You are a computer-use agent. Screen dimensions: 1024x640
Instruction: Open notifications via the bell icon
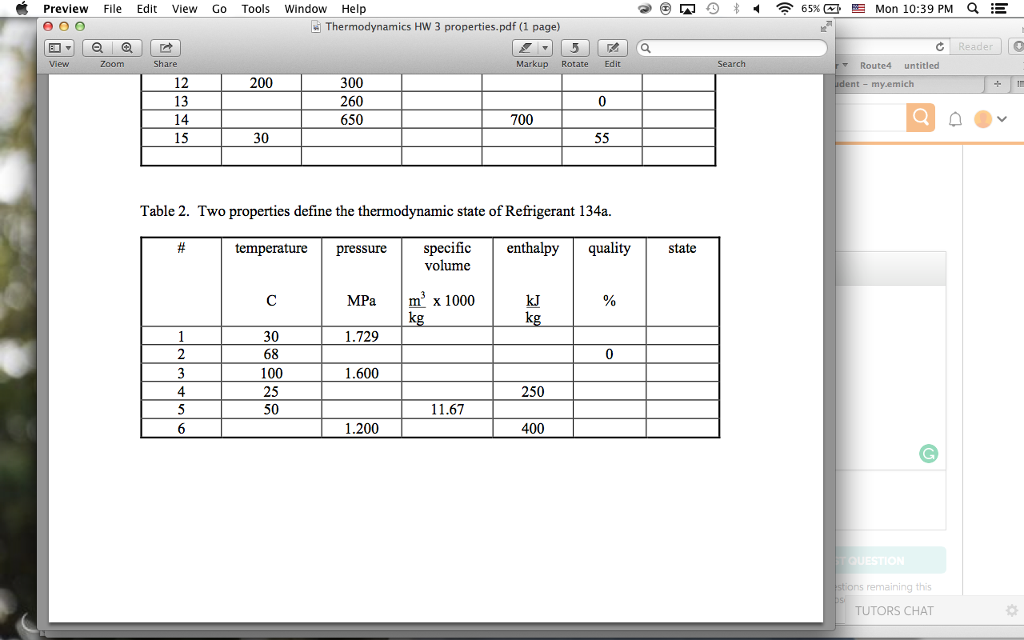(x=954, y=118)
